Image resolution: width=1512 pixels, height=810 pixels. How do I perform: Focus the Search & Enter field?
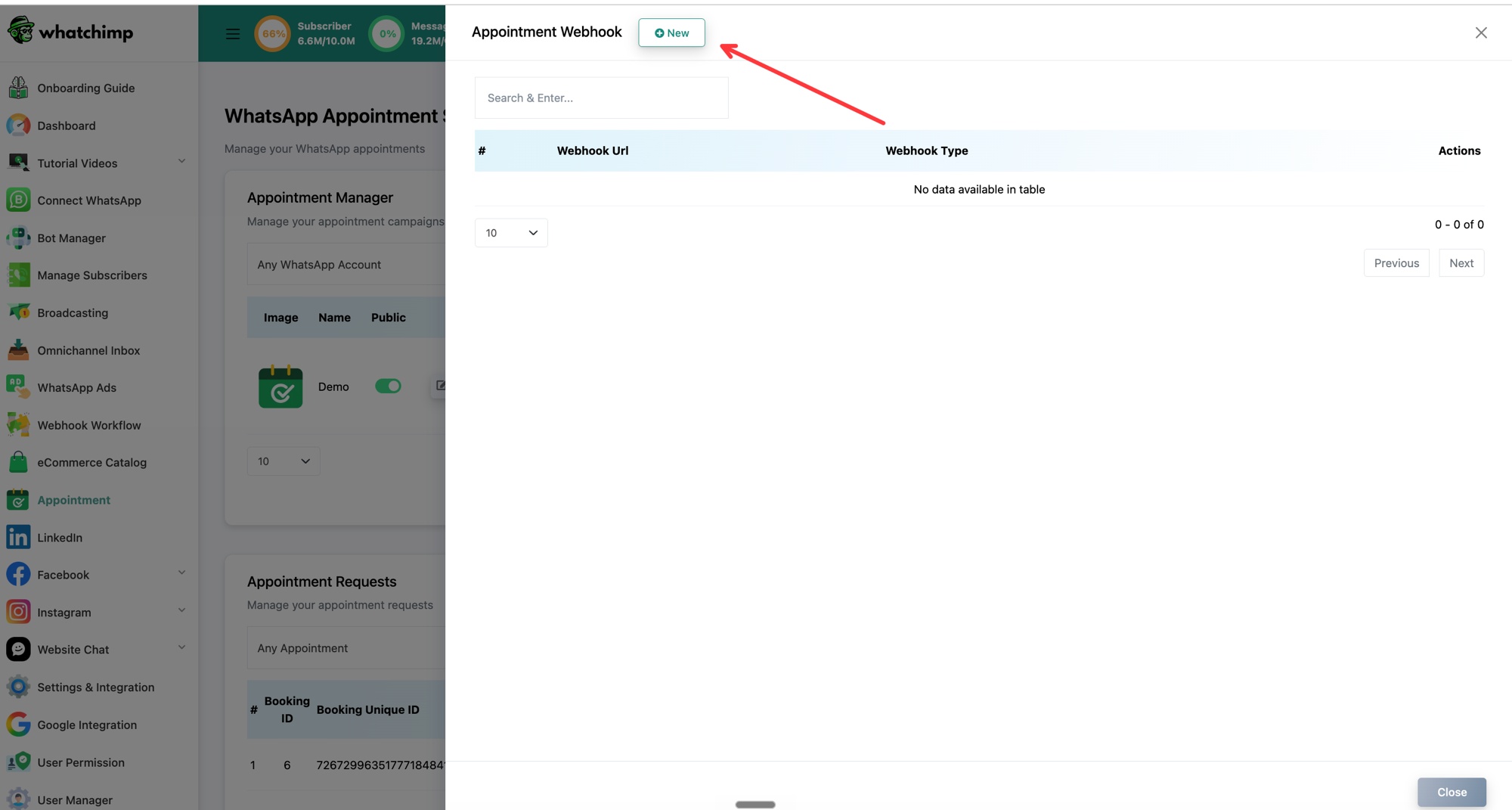[602, 98]
